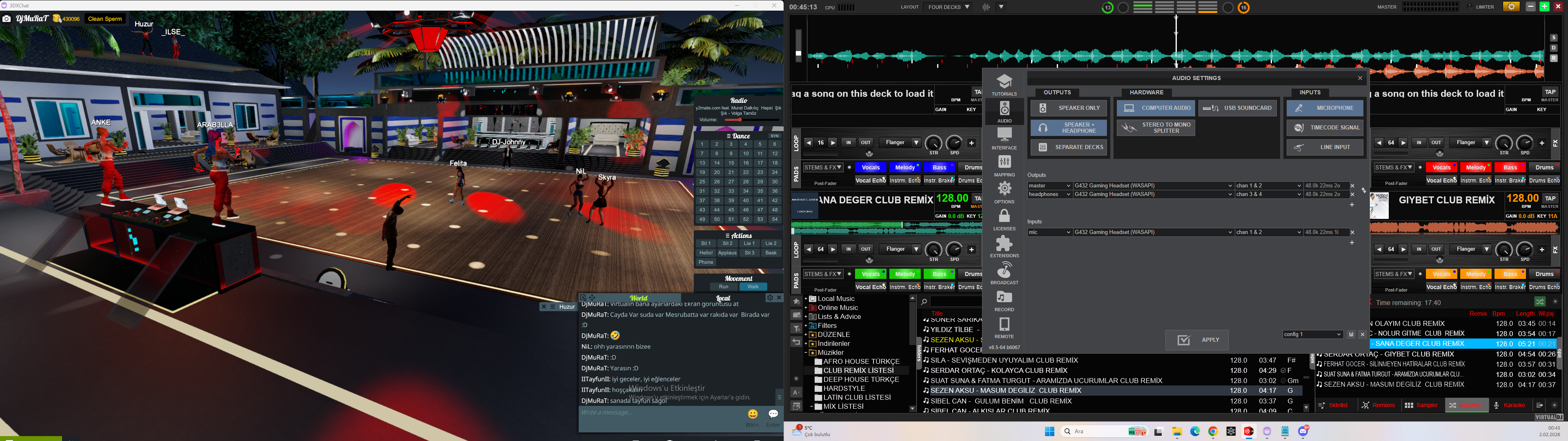Select Computer Audio hardware option
Image resolution: width=1568 pixels, height=441 pixels.
(x=1156, y=108)
